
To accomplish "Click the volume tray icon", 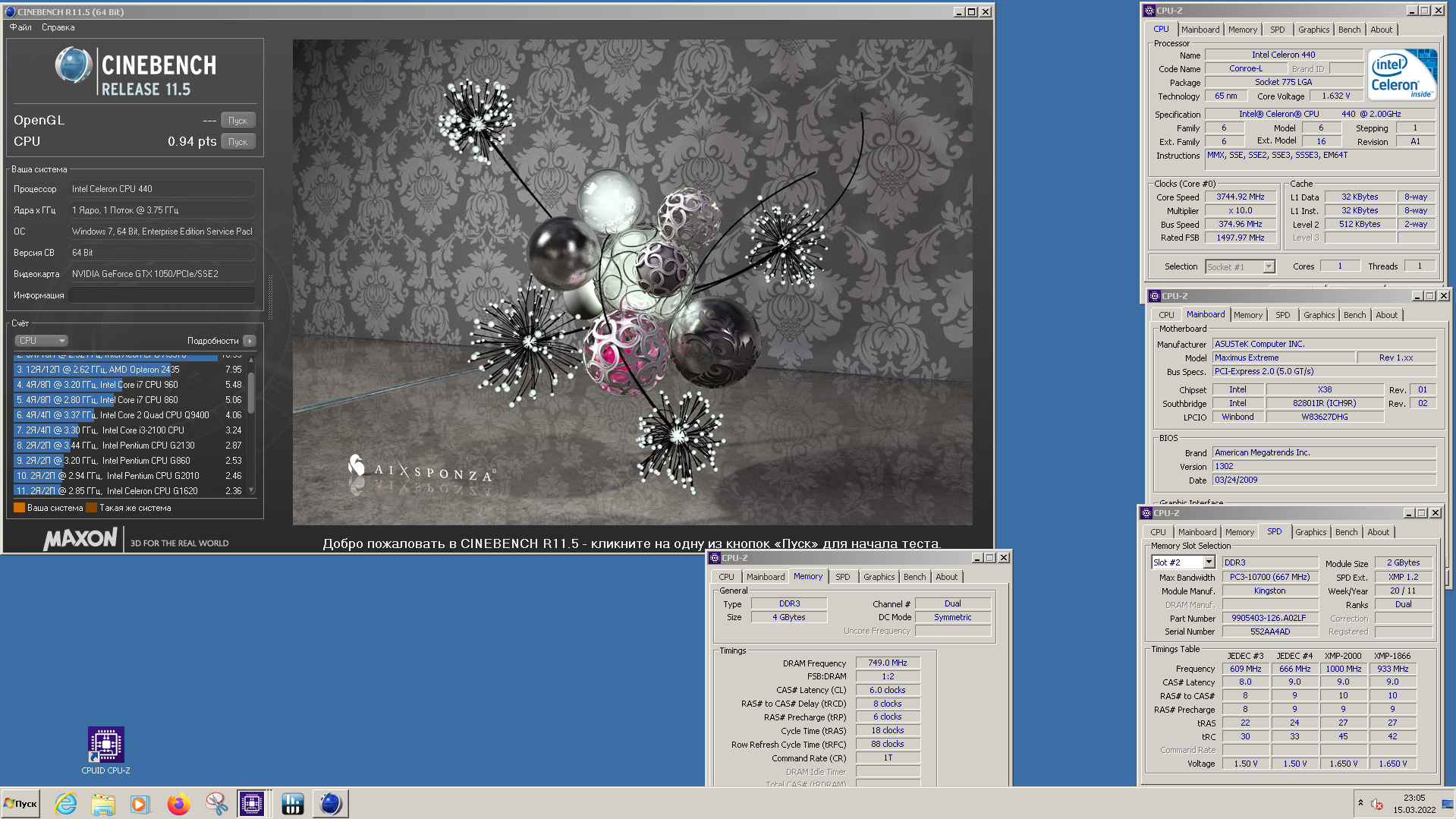I will 1377,804.
